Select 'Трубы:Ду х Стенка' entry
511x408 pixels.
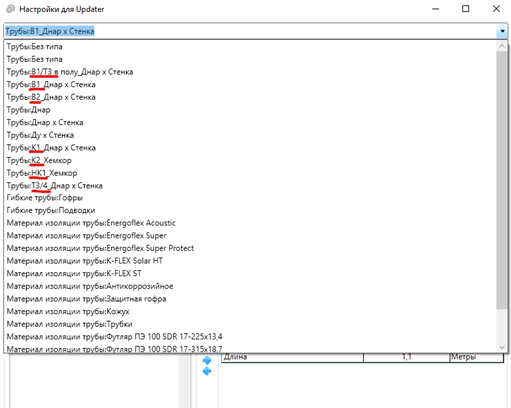click(x=40, y=135)
